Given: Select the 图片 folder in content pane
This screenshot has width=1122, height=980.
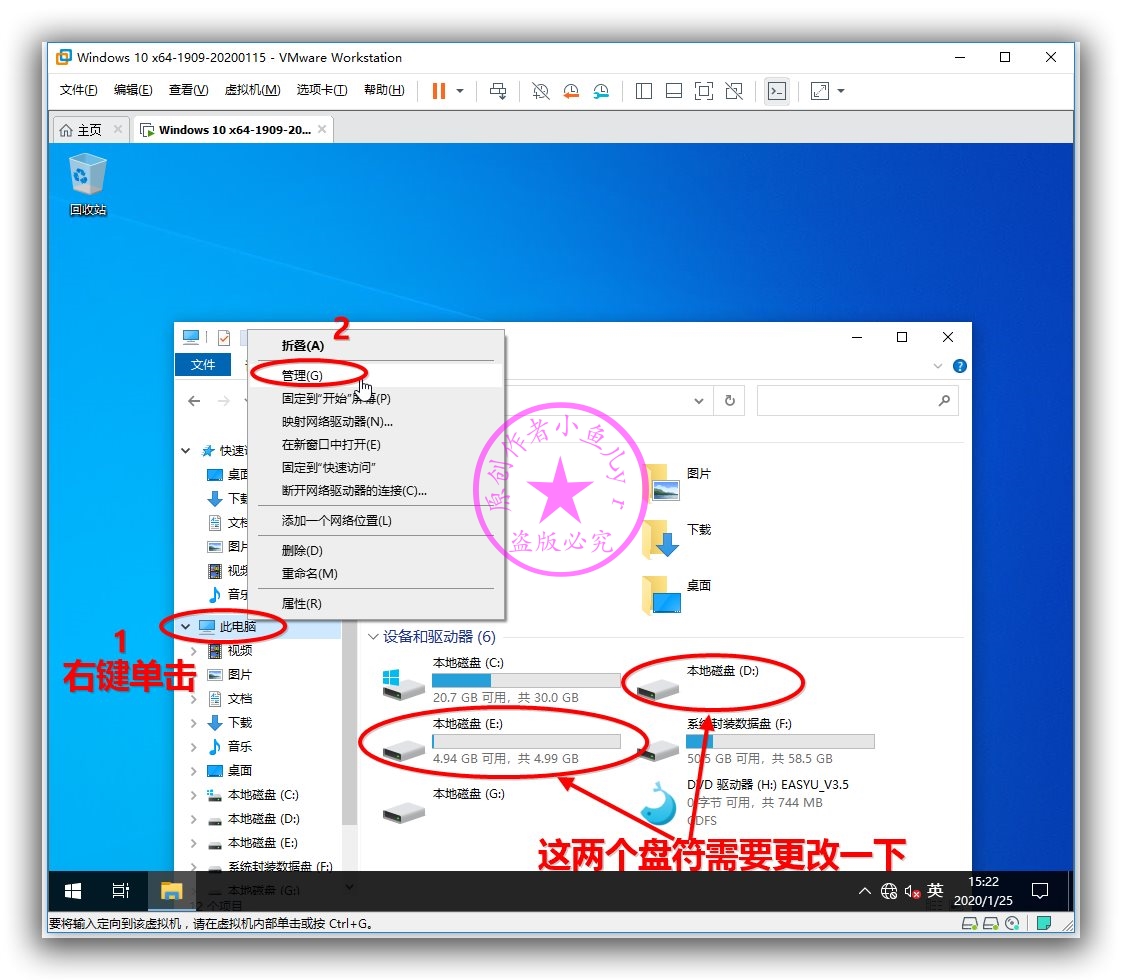Looking at the screenshot, I should coord(676,481).
